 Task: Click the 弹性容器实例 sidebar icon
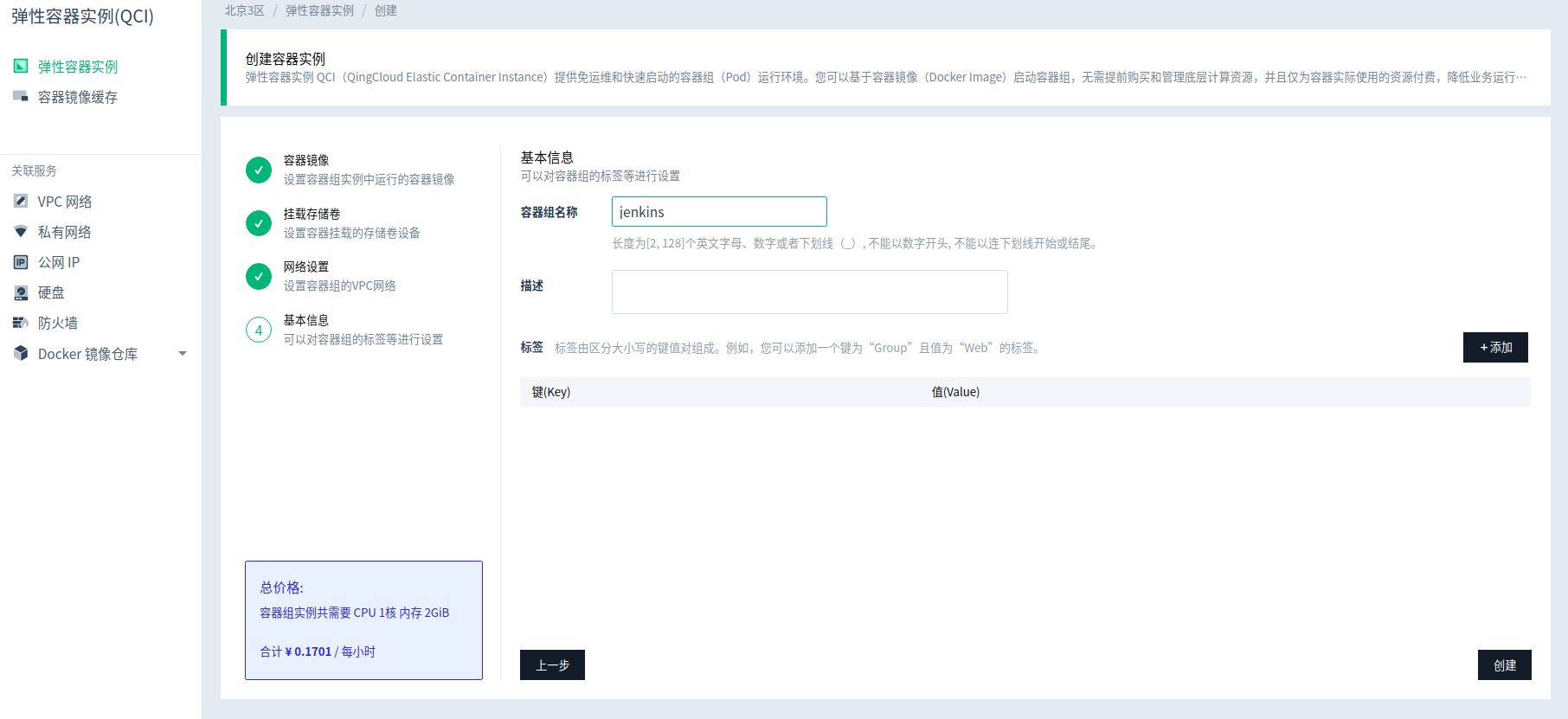click(21, 66)
